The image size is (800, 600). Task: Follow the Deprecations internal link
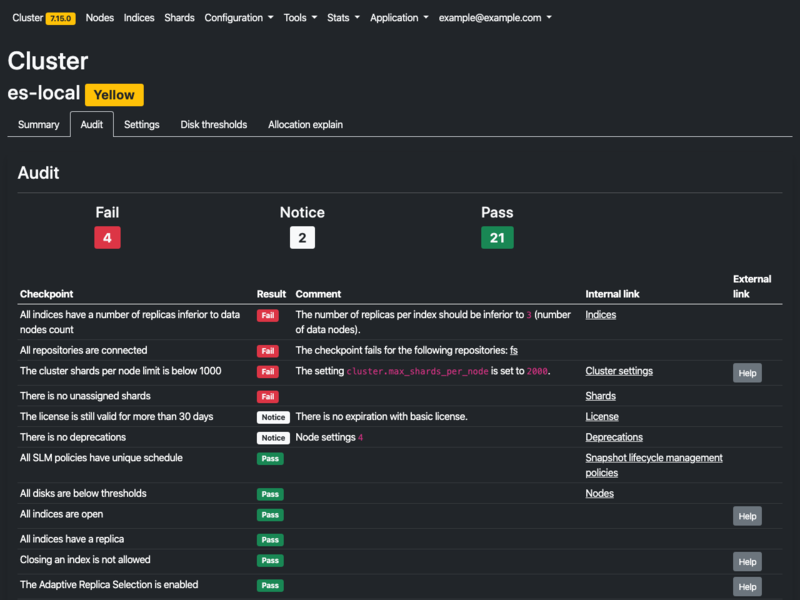(x=614, y=437)
